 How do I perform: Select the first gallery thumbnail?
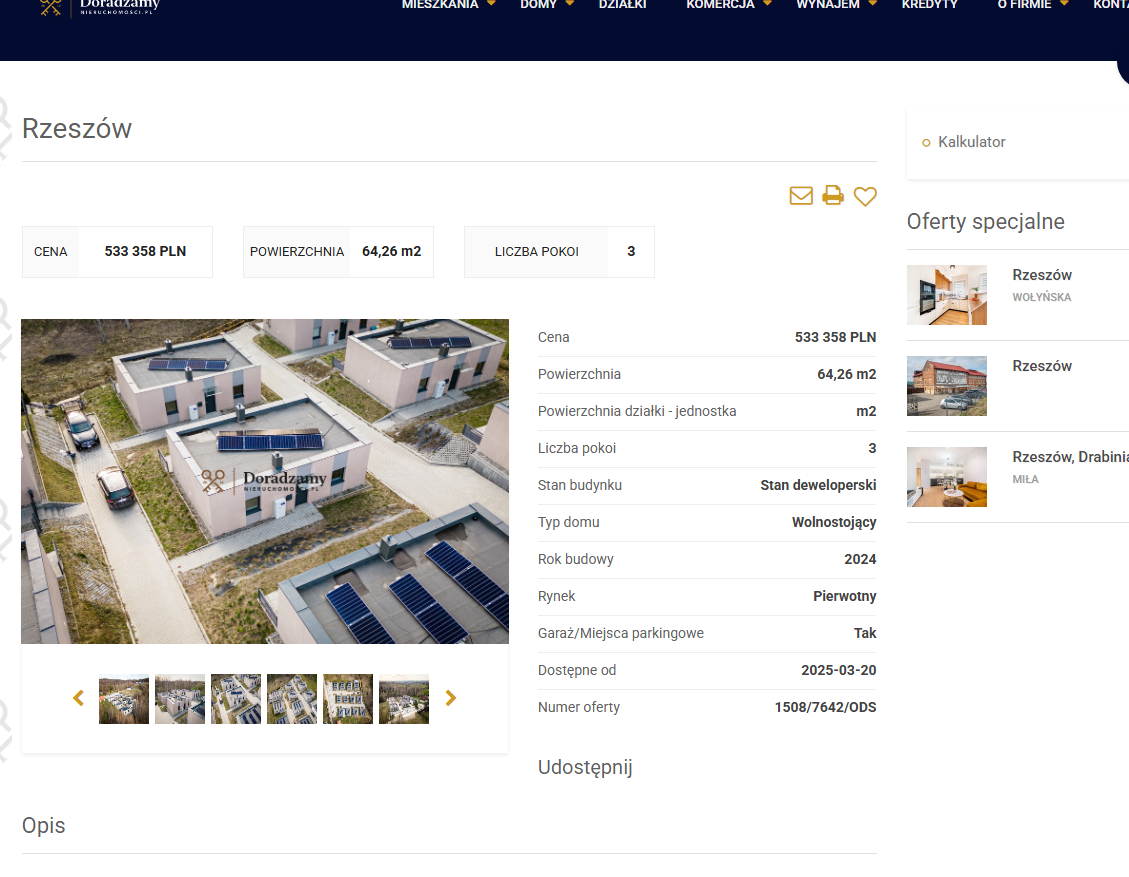(x=124, y=699)
